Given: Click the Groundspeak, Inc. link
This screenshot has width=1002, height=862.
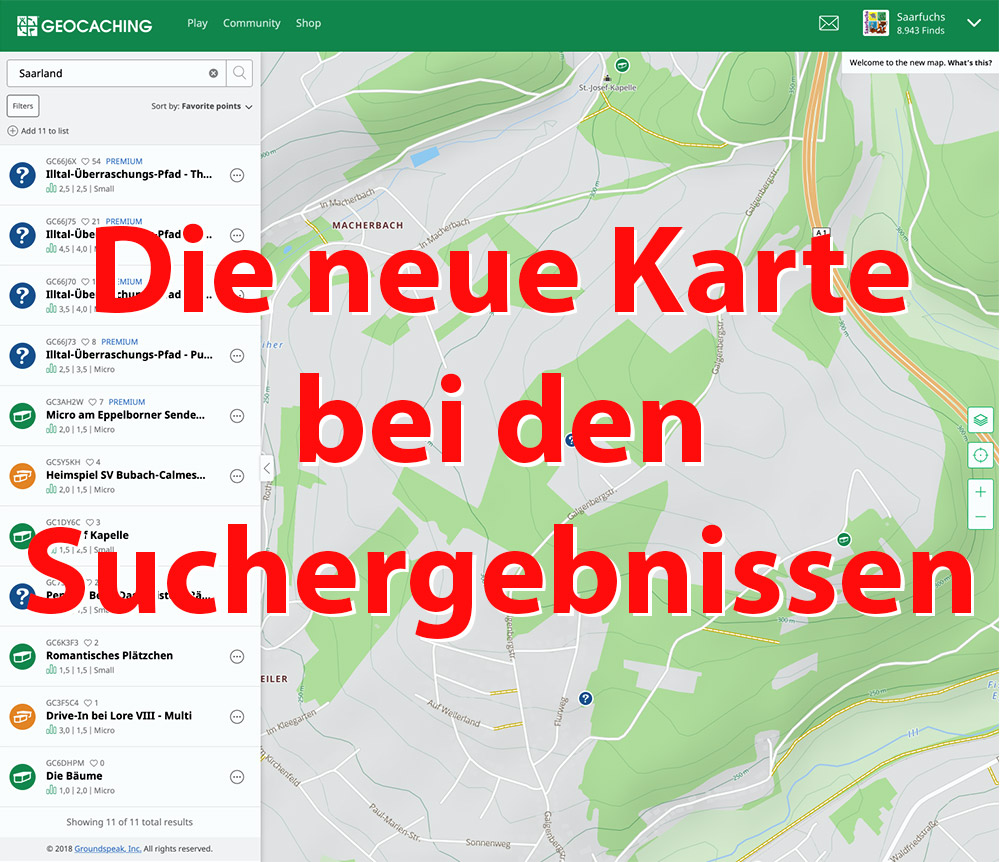Looking at the screenshot, I should tap(108, 849).
